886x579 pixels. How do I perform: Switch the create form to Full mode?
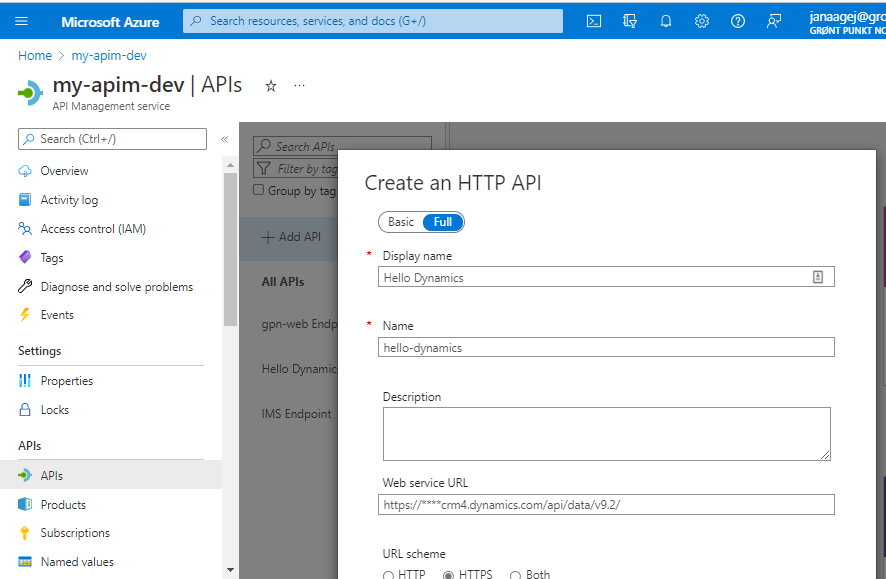tap(442, 221)
